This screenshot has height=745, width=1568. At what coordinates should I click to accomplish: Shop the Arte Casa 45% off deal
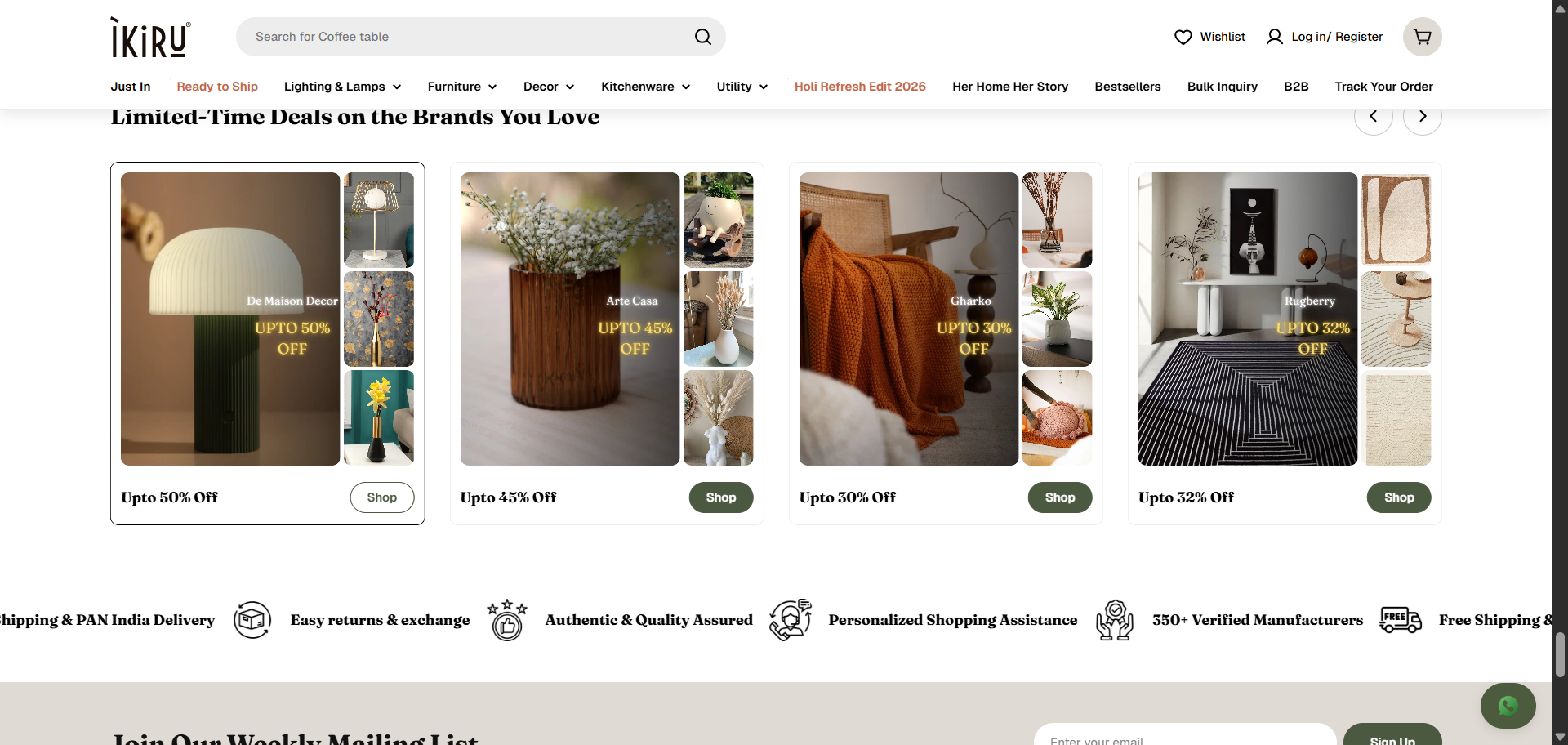click(x=720, y=497)
